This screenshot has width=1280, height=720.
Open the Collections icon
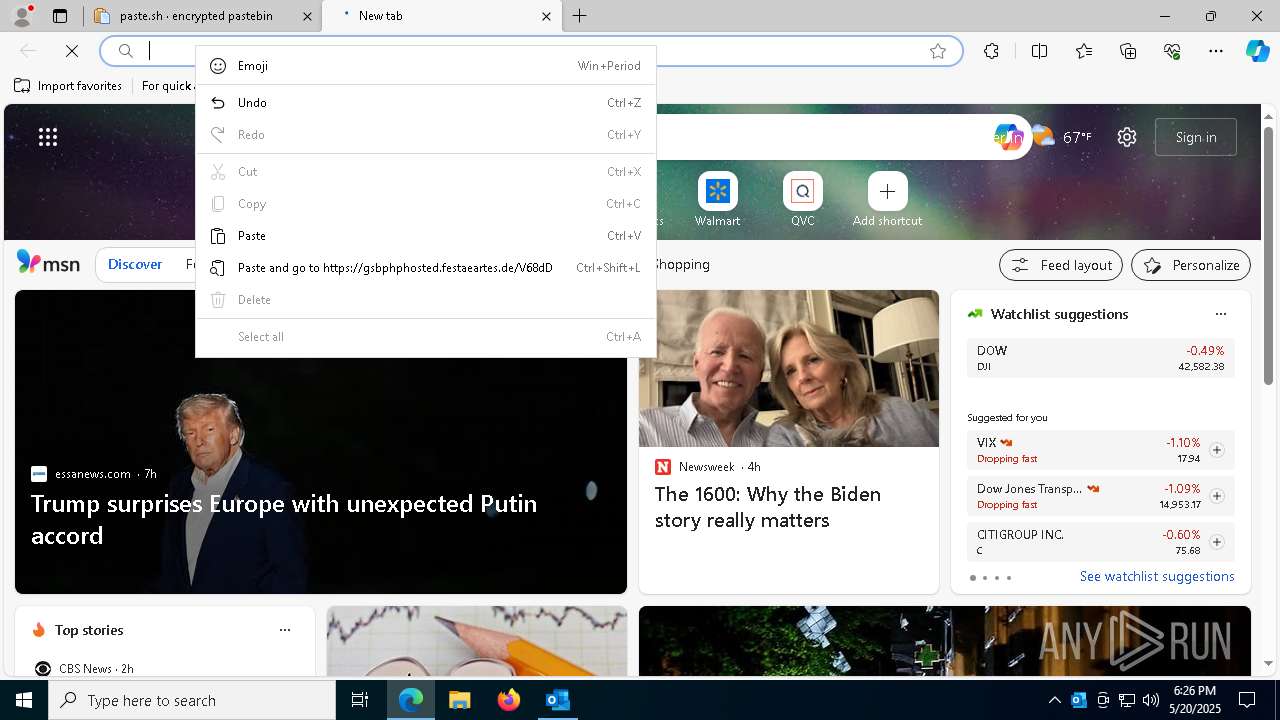(1128, 51)
